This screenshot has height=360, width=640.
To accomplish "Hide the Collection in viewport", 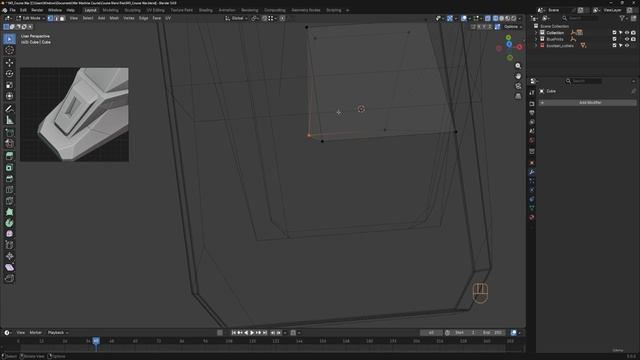I will click(x=627, y=33).
